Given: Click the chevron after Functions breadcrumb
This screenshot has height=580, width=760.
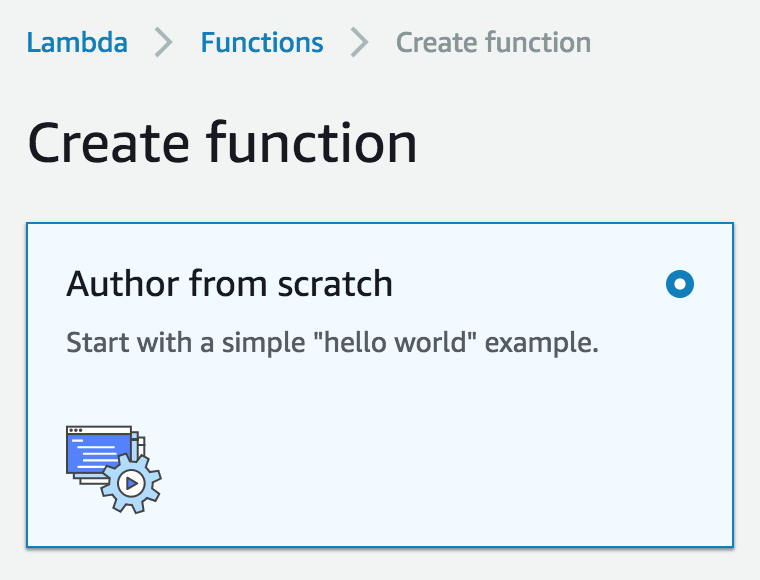Looking at the screenshot, I should (360, 43).
